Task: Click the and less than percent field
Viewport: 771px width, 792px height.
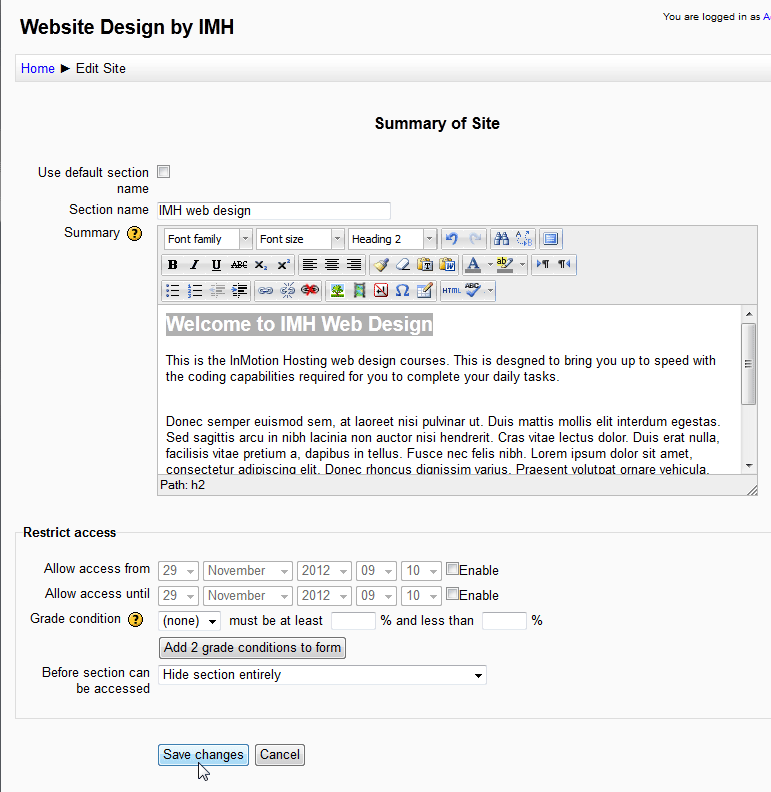Action: pos(504,621)
